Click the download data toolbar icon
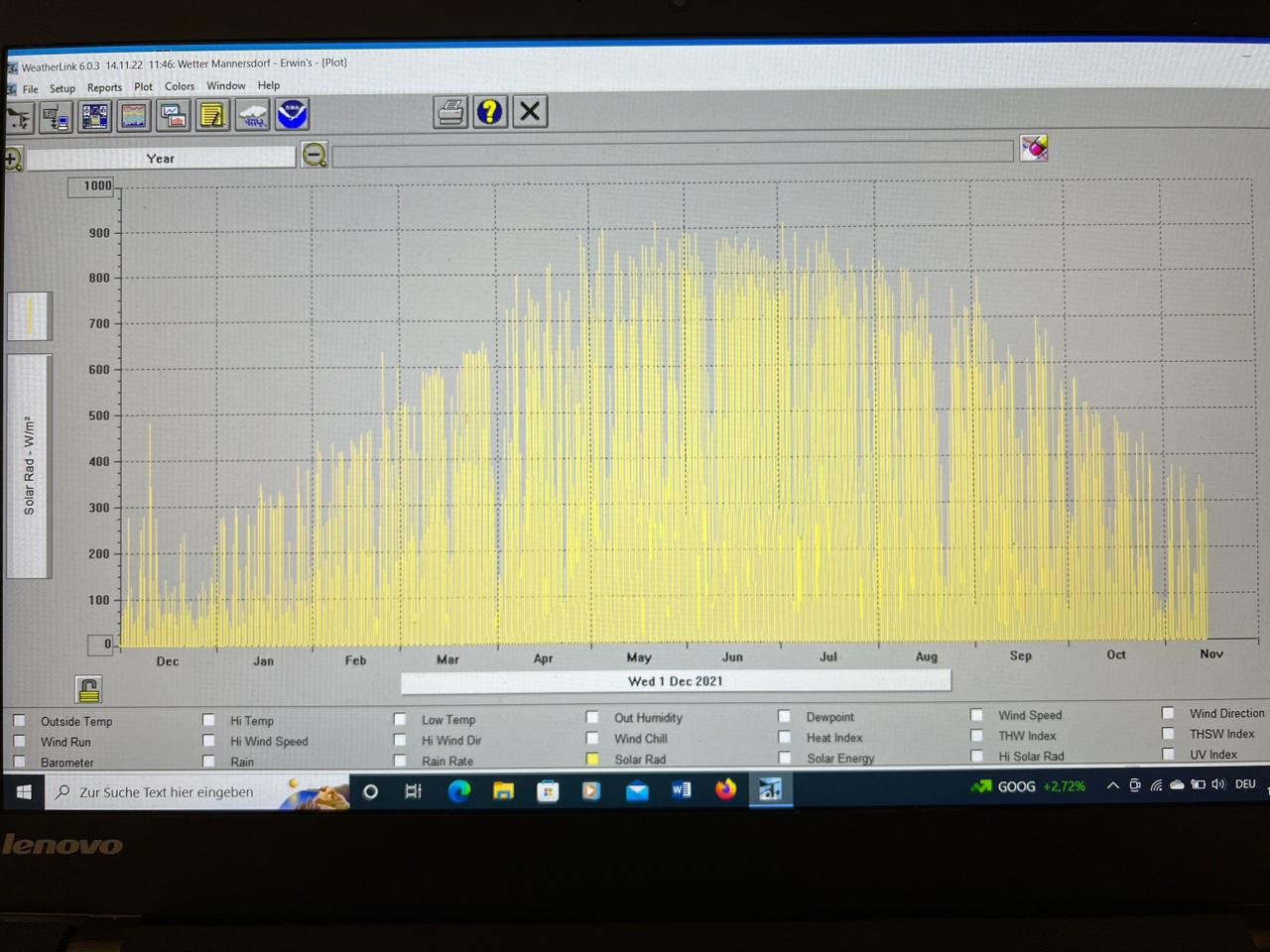Viewport: 1270px width, 952px height. pyautogui.click(x=56, y=118)
